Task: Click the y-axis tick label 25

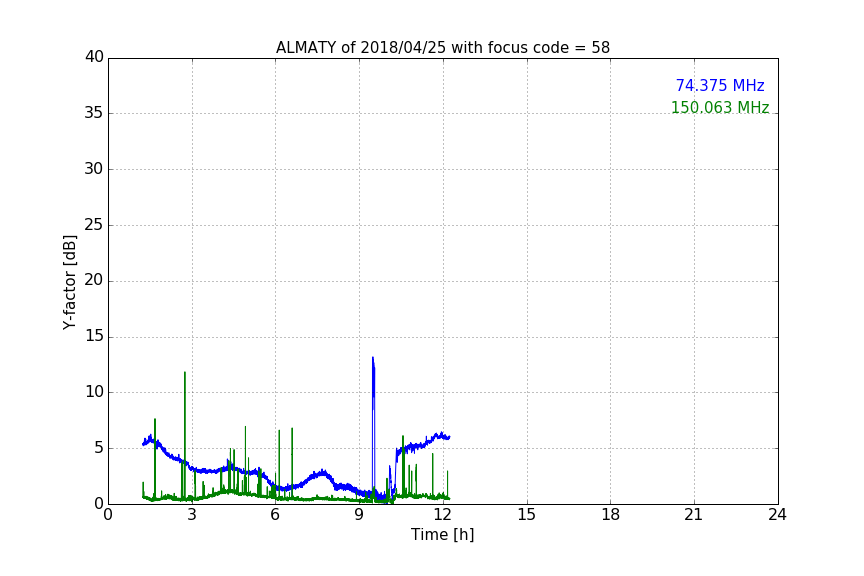Action: tap(94, 224)
